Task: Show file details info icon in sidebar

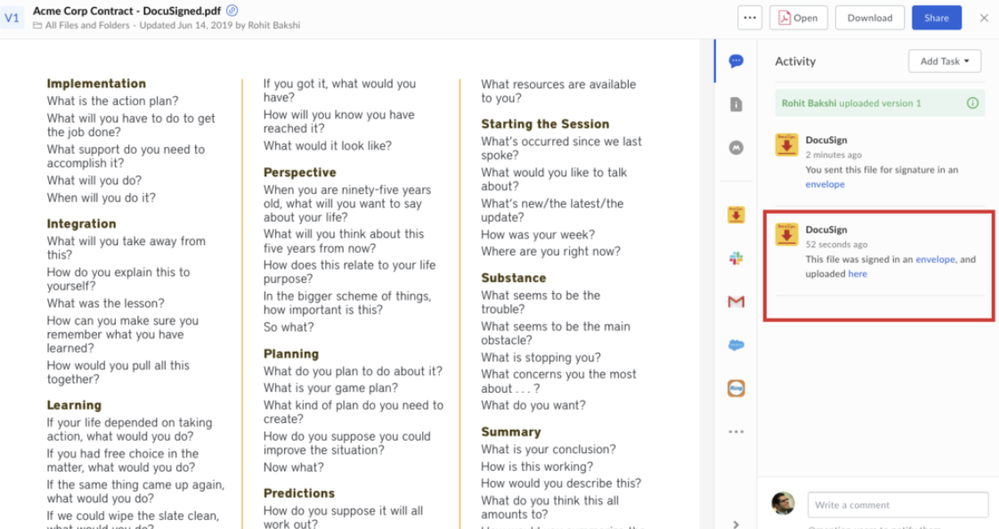Action: 736,104
